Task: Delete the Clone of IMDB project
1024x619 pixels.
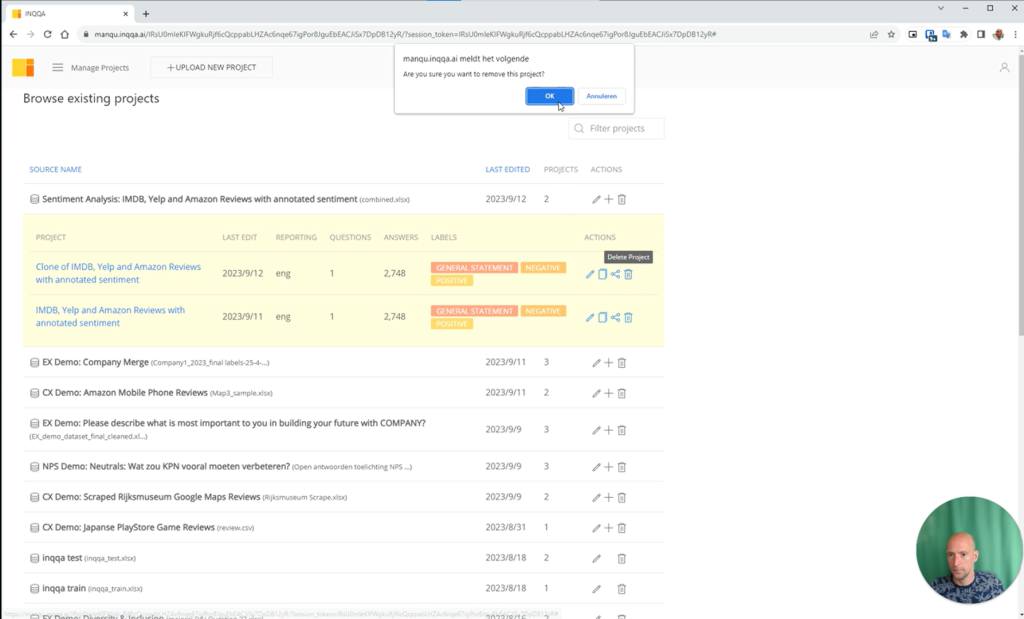Action: 628,274
